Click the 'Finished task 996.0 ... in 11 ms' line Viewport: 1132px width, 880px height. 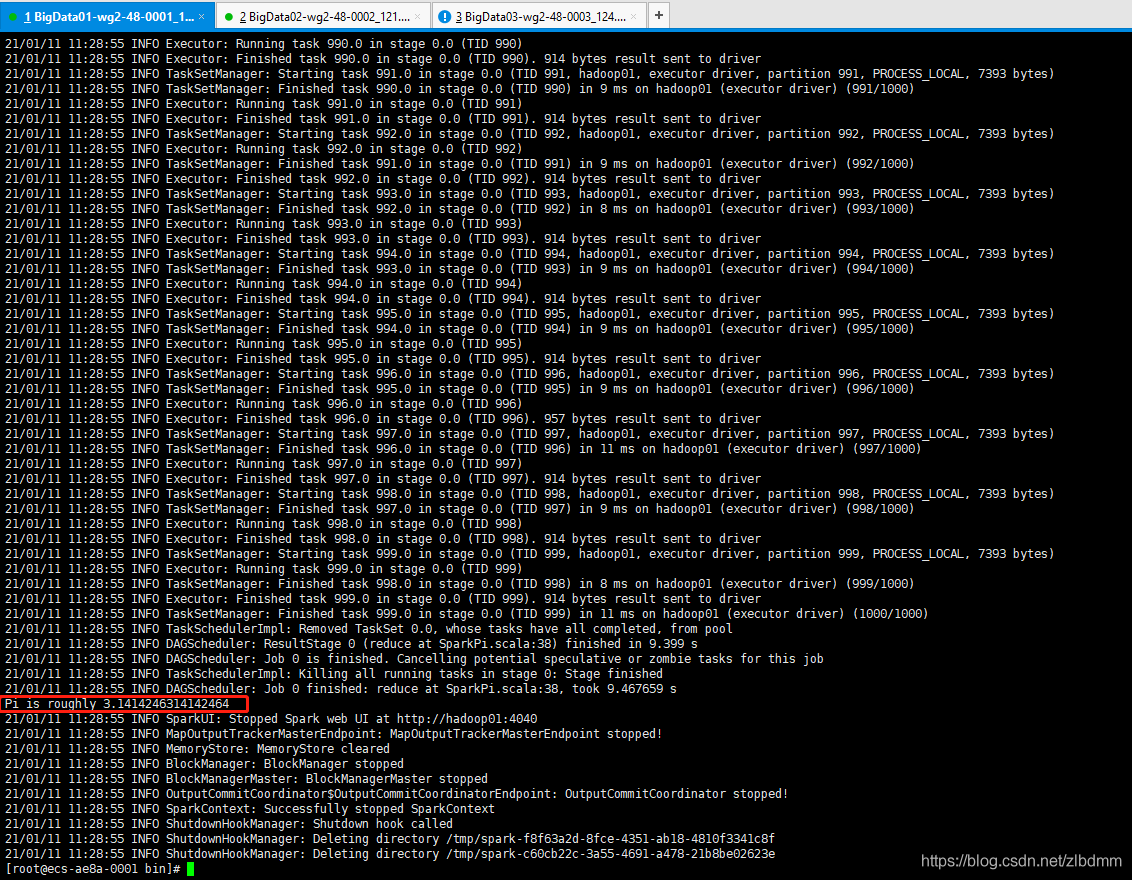463,449
